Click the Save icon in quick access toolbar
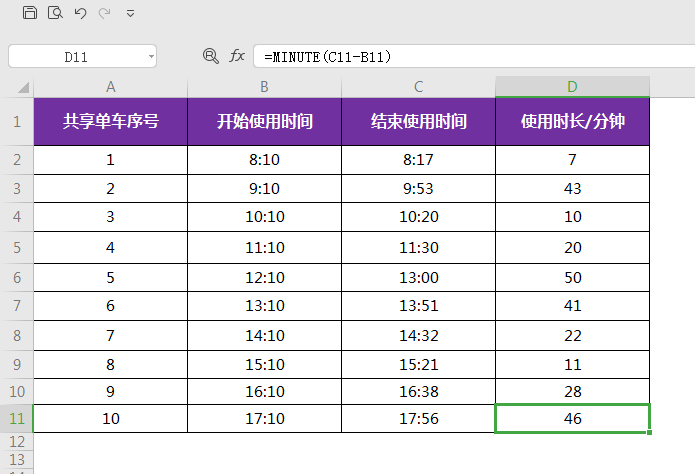Screen dimensions: 695x474 (29, 13)
